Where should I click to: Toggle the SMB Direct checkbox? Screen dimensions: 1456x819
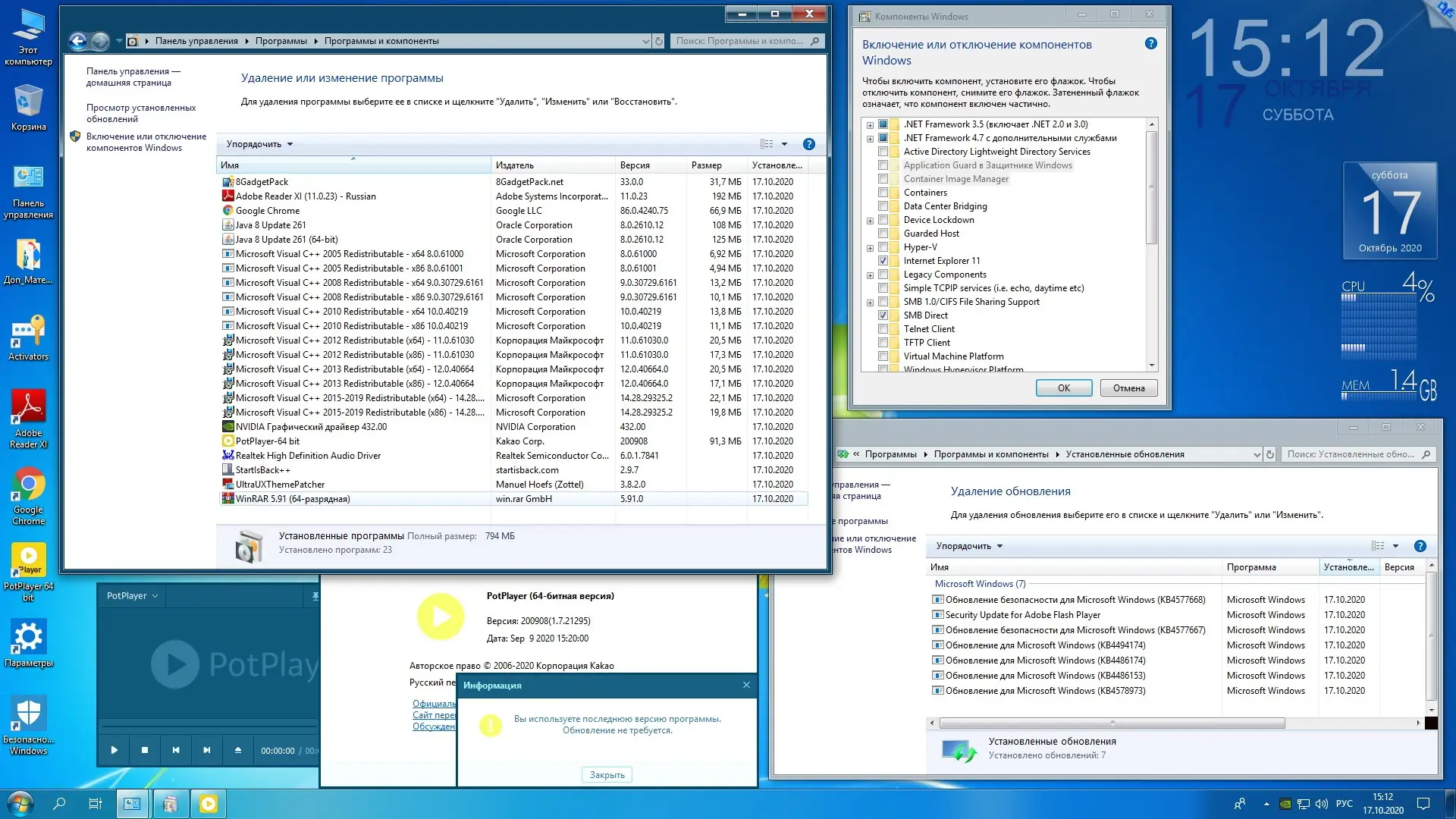click(883, 315)
